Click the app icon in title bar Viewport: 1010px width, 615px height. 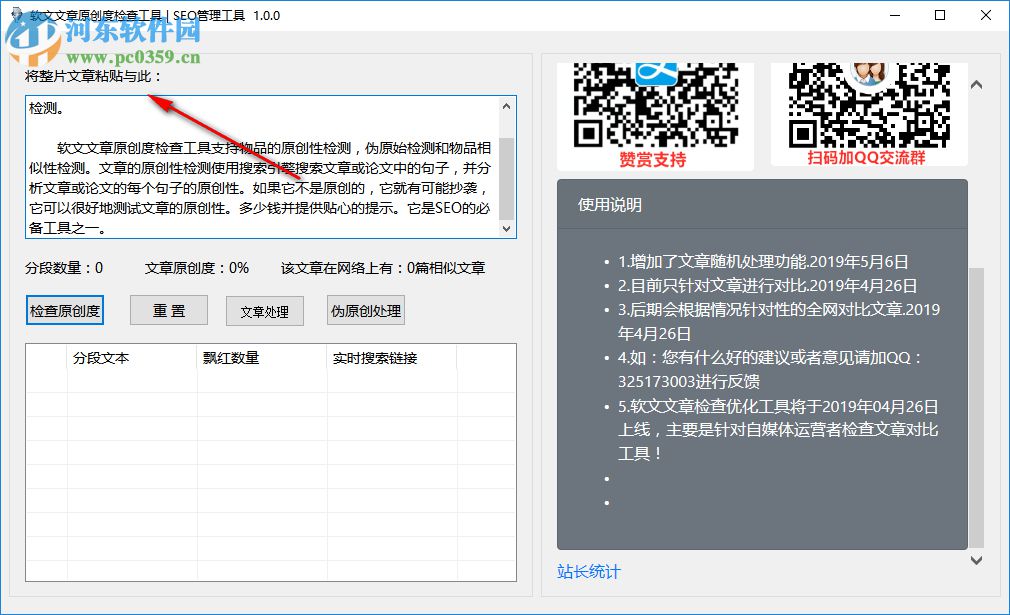tap(17, 15)
